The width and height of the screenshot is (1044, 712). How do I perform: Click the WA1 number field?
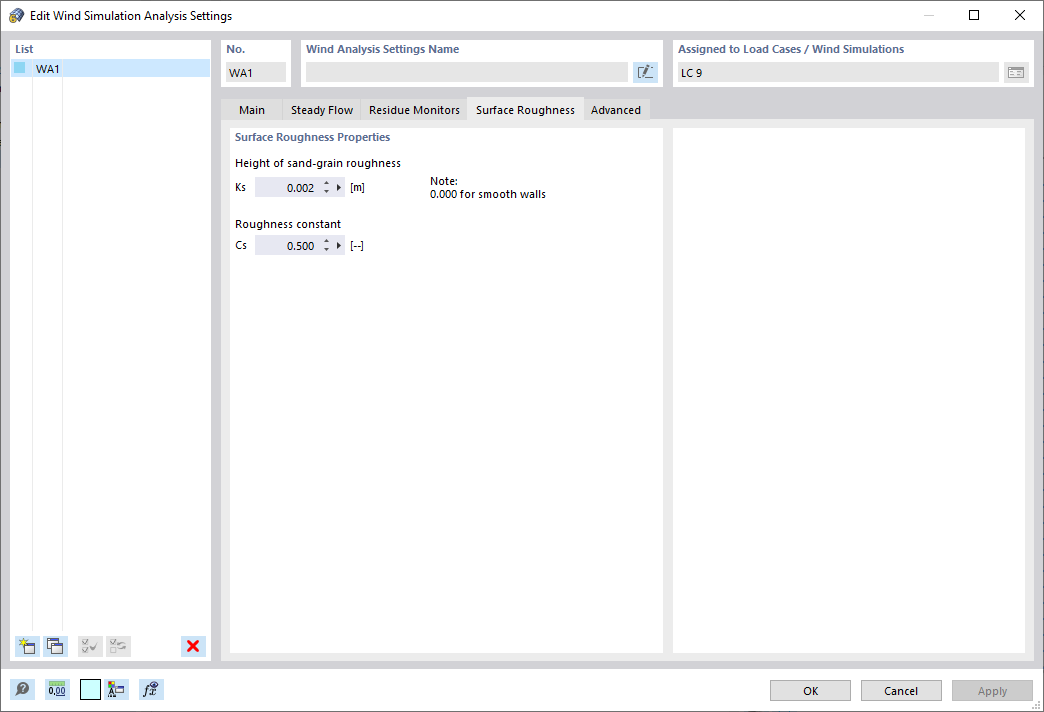tap(256, 73)
